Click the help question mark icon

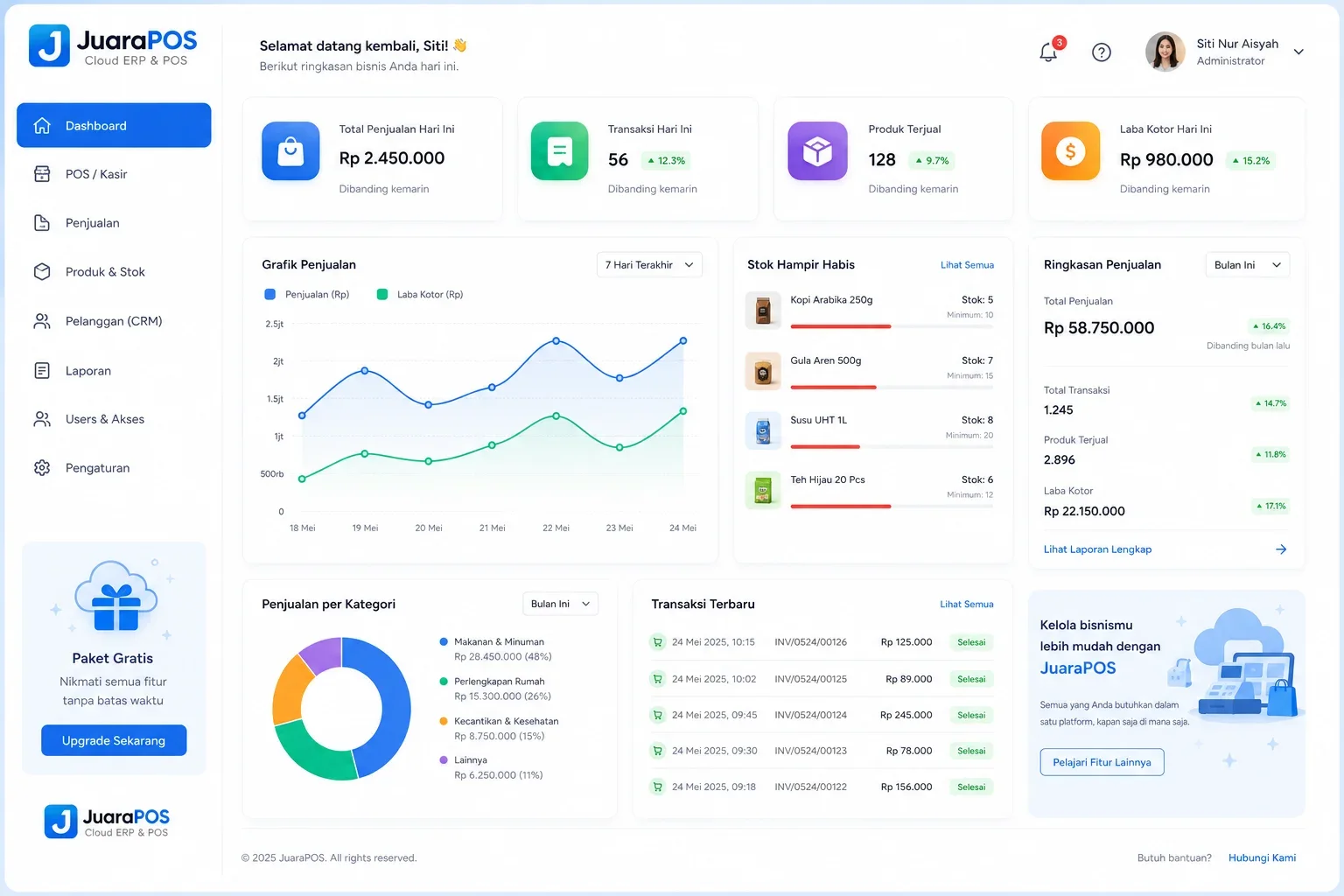[x=1102, y=52]
